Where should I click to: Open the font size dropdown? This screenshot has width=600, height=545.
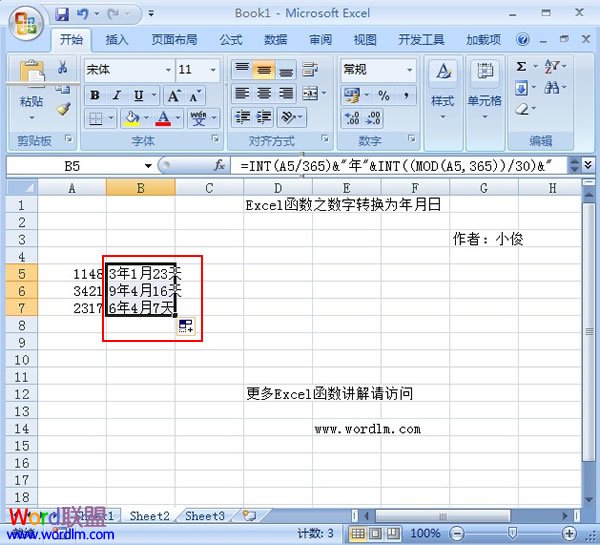coord(213,70)
